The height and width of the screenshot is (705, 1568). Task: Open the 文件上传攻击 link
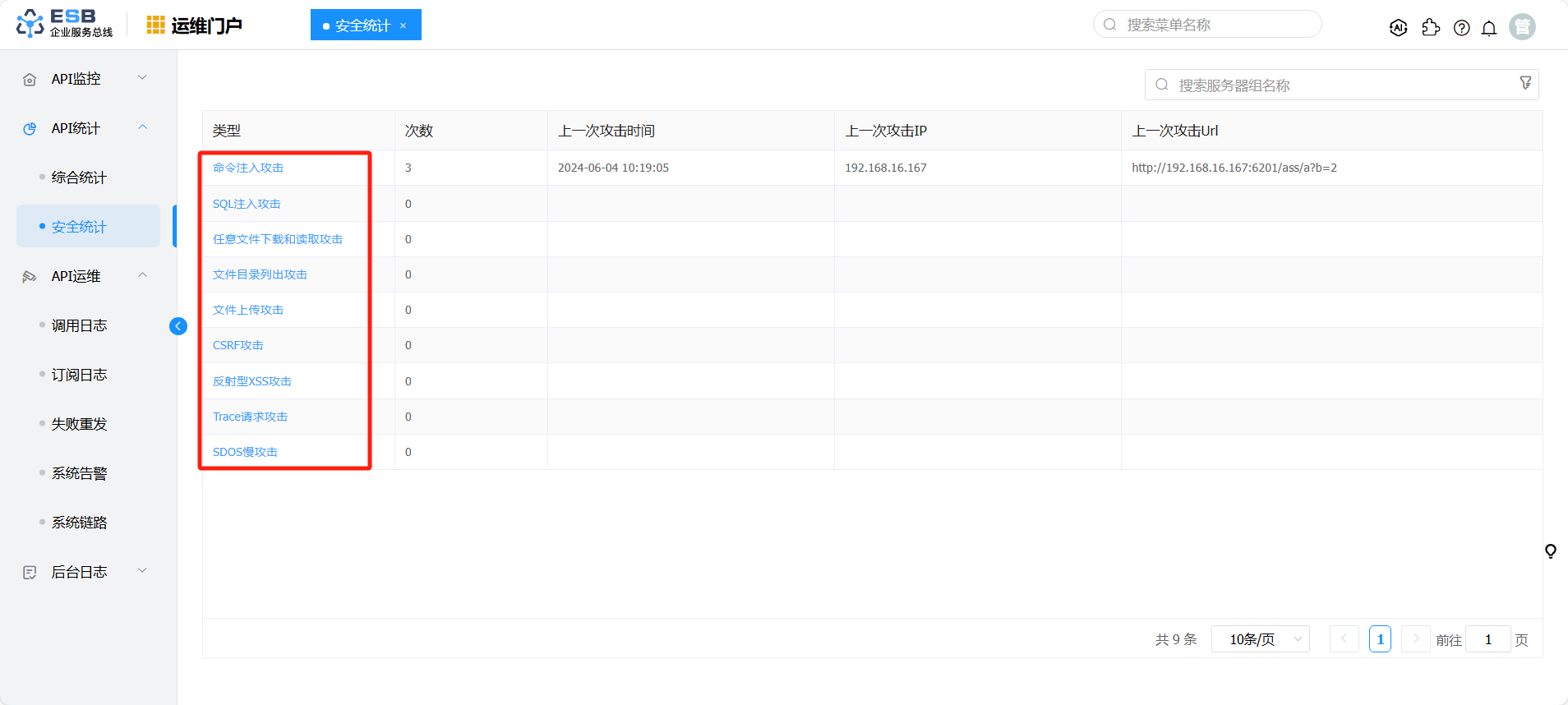point(248,310)
